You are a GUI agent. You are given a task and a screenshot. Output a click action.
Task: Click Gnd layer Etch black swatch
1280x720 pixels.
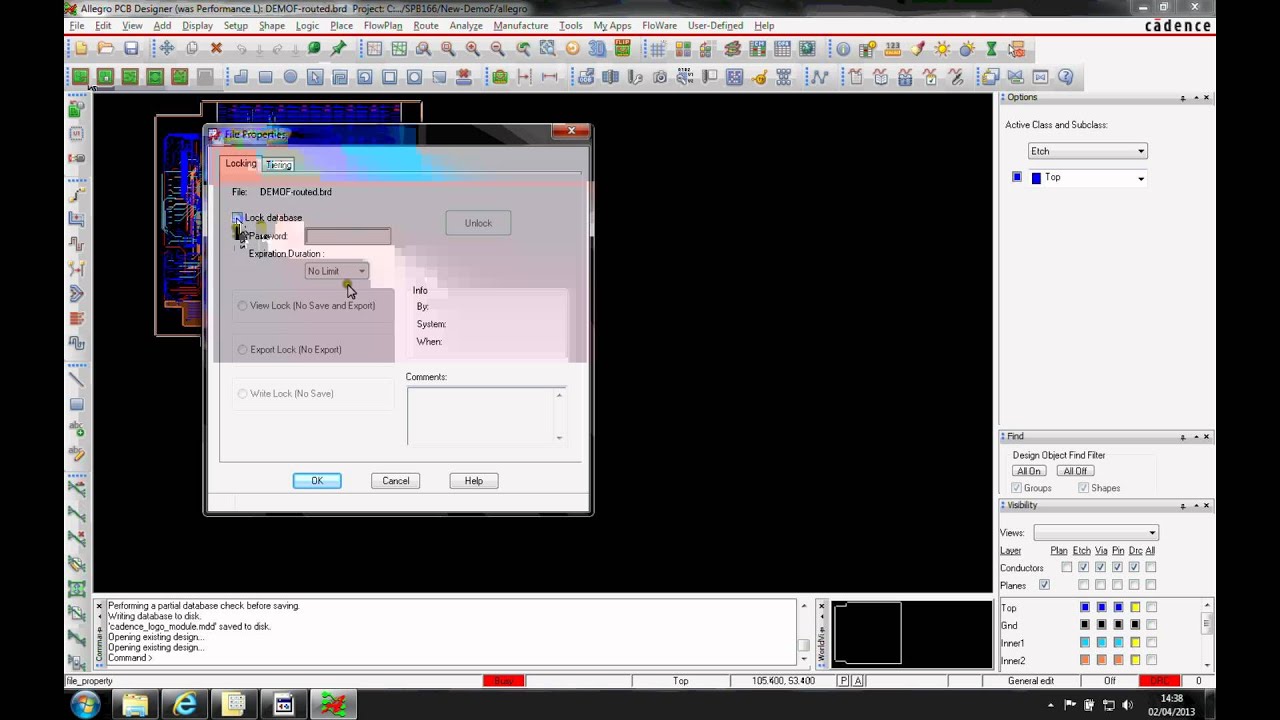point(1084,626)
